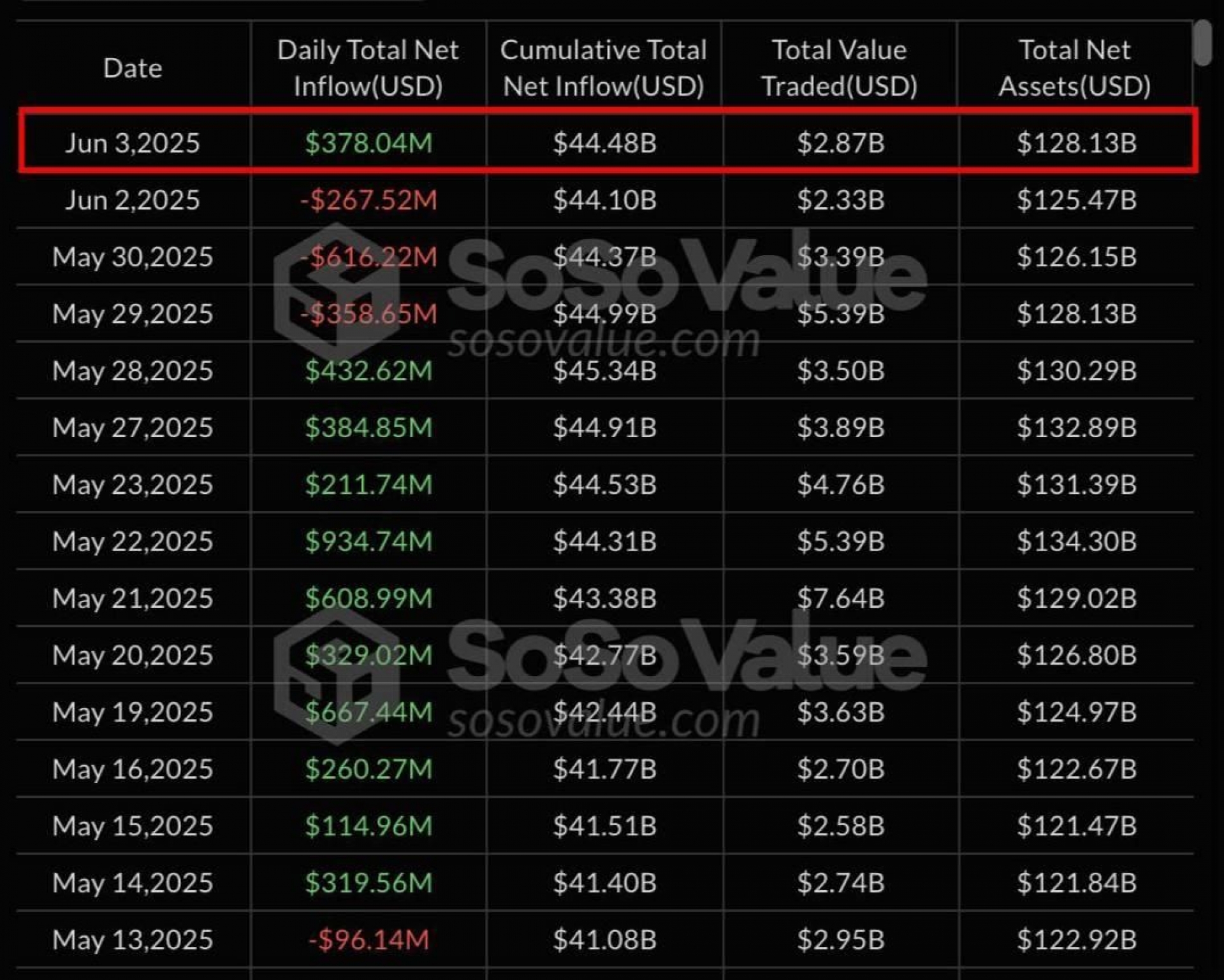Click the Total Net Assets header
This screenshot has height=980, width=1224.
click(1075, 68)
